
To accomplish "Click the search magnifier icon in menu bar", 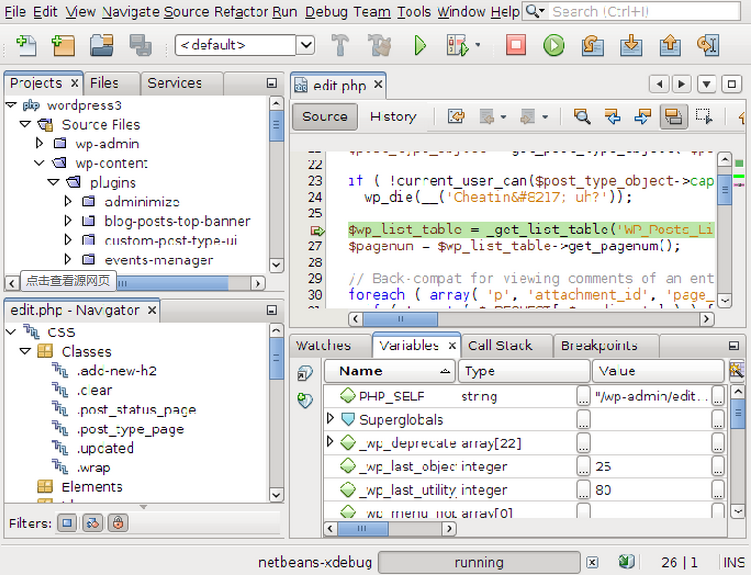I will pos(533,11).
